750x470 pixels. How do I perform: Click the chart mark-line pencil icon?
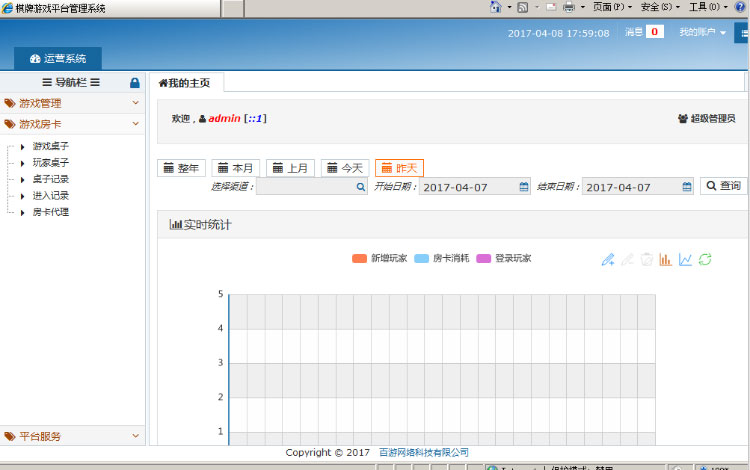(x=607, y=259)
